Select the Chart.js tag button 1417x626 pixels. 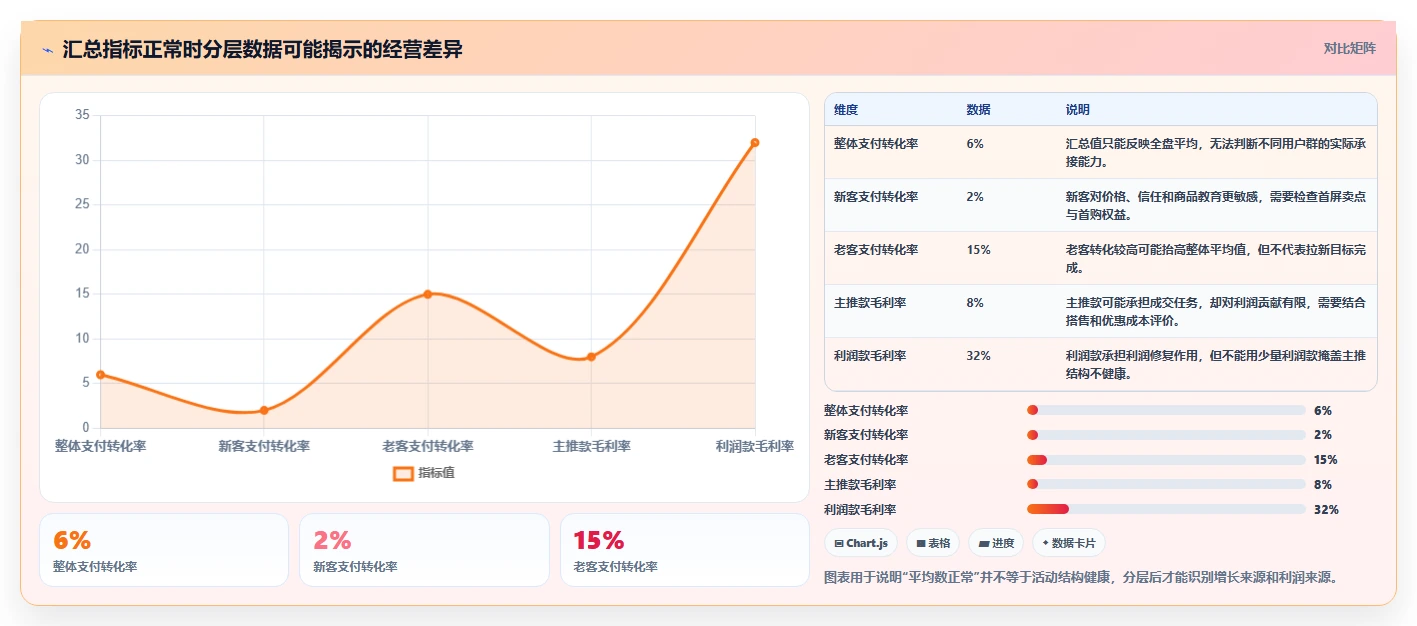[860, 543]
